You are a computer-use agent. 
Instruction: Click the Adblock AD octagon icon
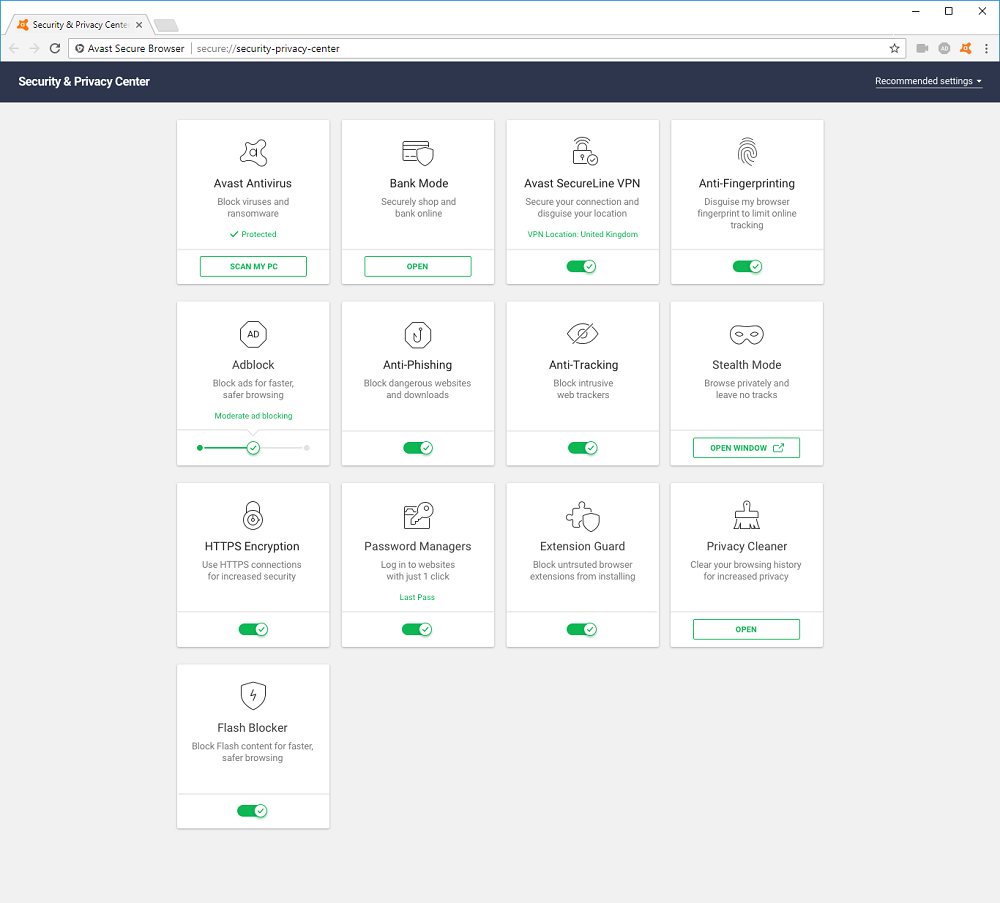click(x=253, y=334)
